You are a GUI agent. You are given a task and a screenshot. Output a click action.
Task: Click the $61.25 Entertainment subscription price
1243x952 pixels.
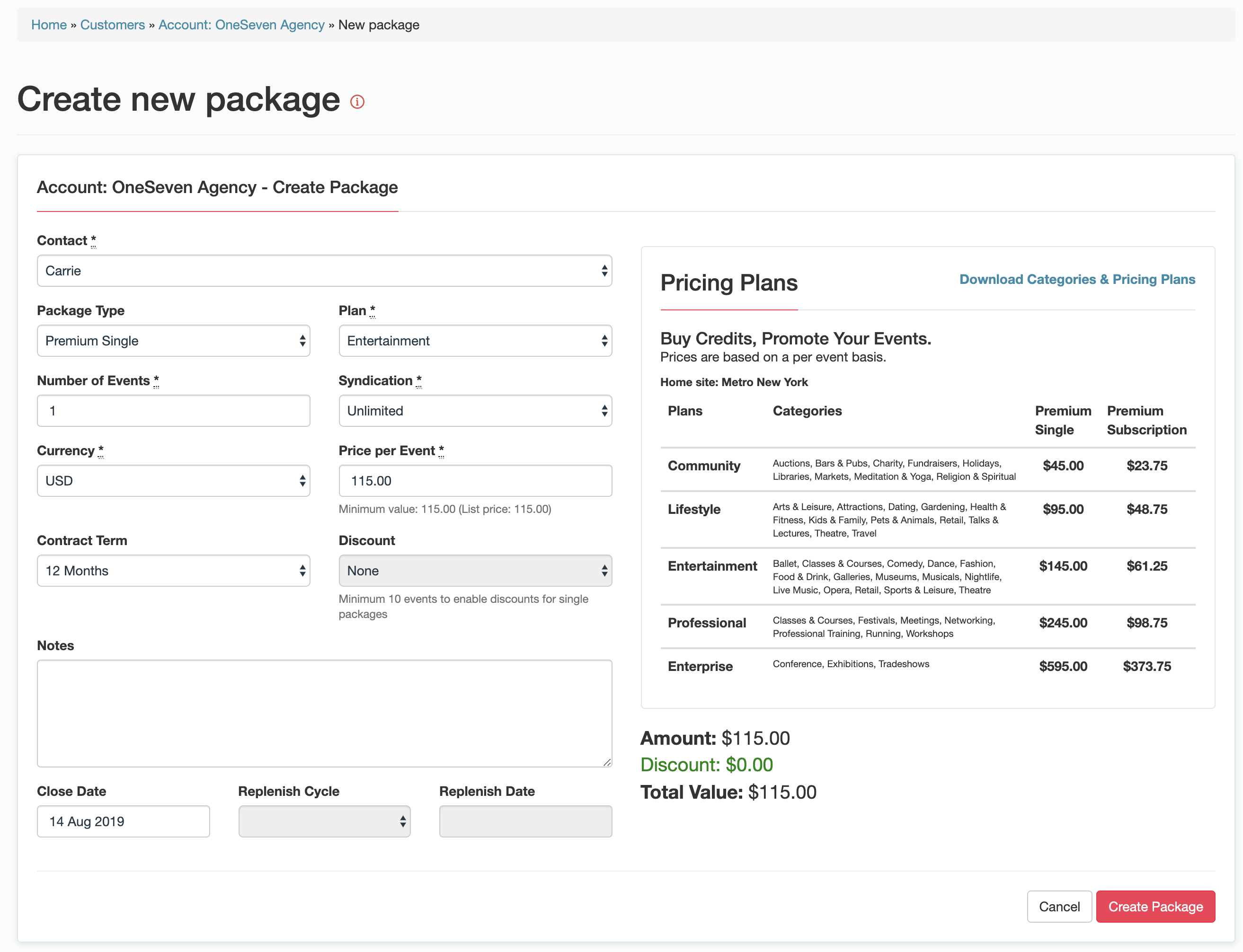pos(1146,566)
